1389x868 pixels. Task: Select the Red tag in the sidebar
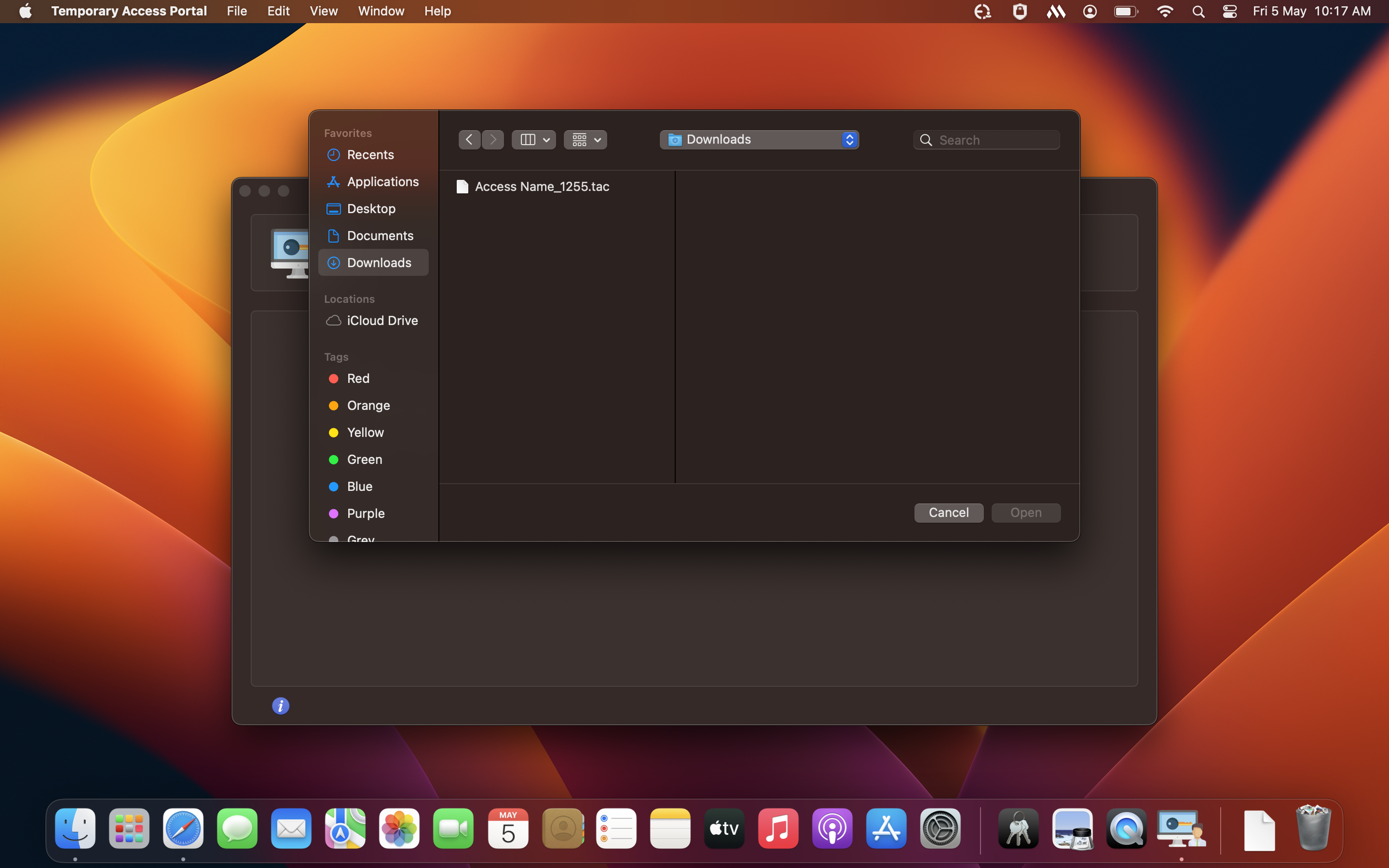click(358, 379)
